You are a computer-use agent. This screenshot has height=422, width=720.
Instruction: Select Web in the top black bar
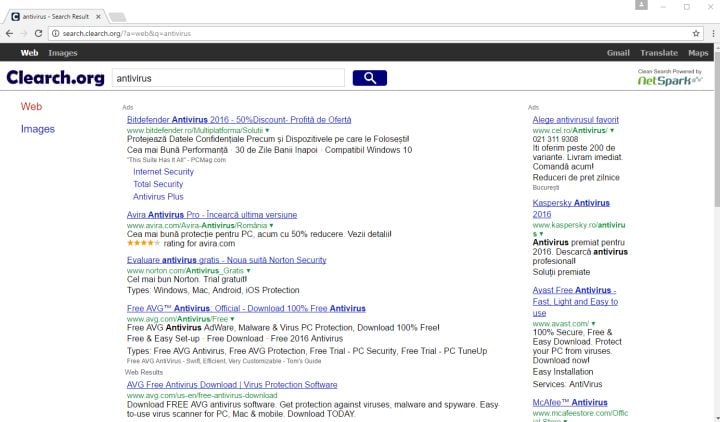click(29, 53)
